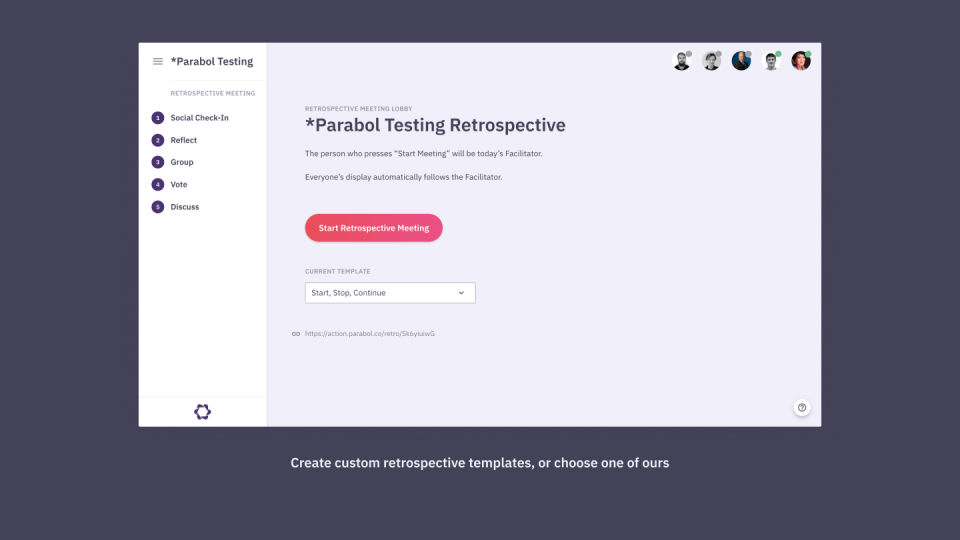Go to Social Check-In phase
This screenshot has width=960, height=540.
click(199, 118)
